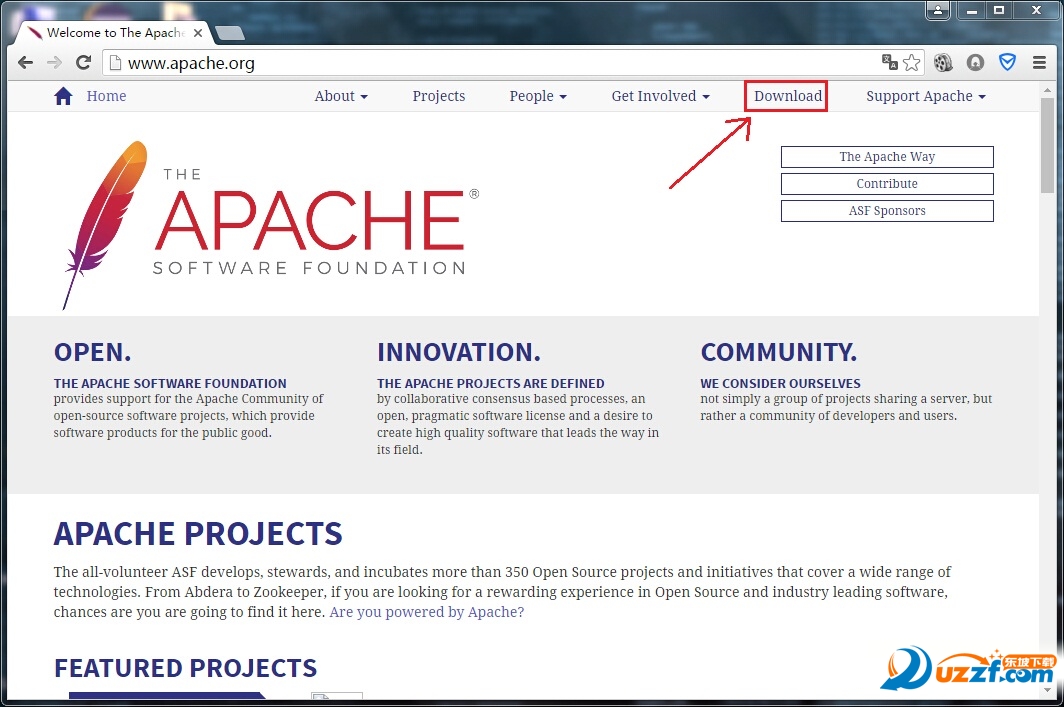Open the translate page icon
1064x707 pixels.
click(x=889, y=61)
